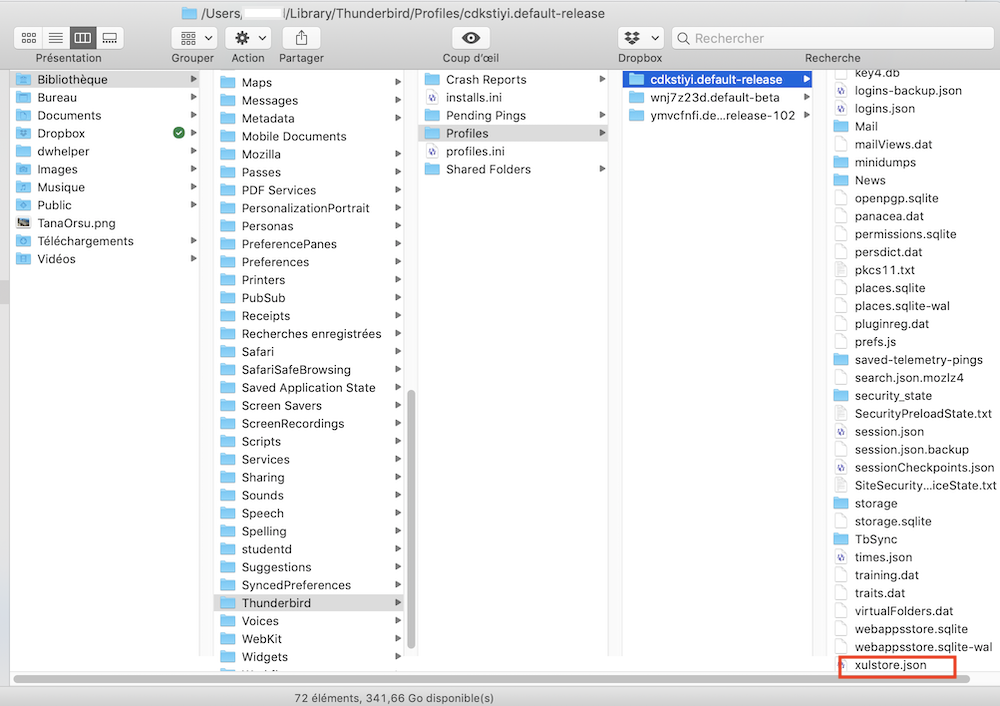Select wnj7z23d.default-beta profile folder
The width and height of the screenshot is (1000, 706).
717,98
